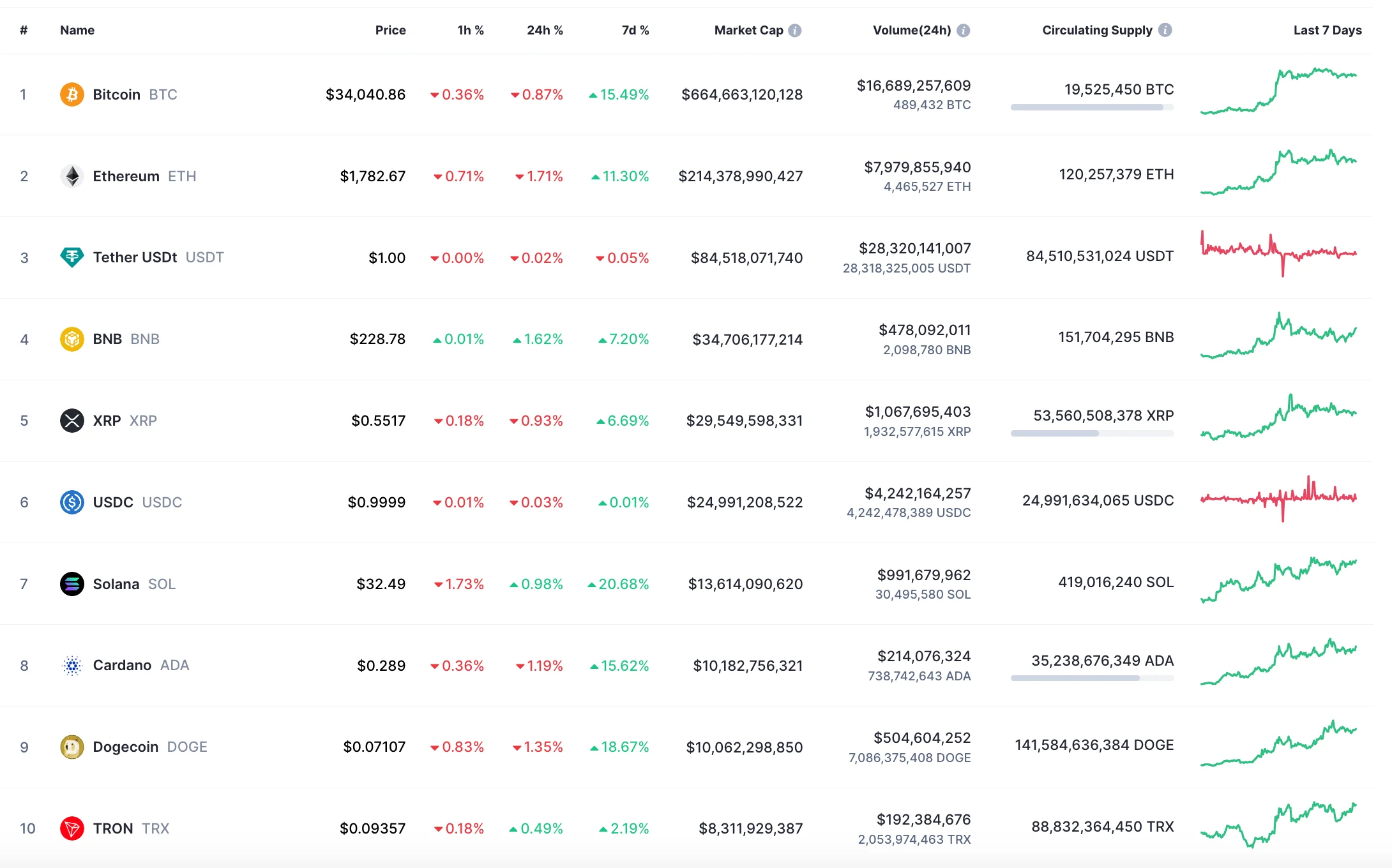Sort by the 7d % column header
1392x868 pixels.
coord(635,30)
